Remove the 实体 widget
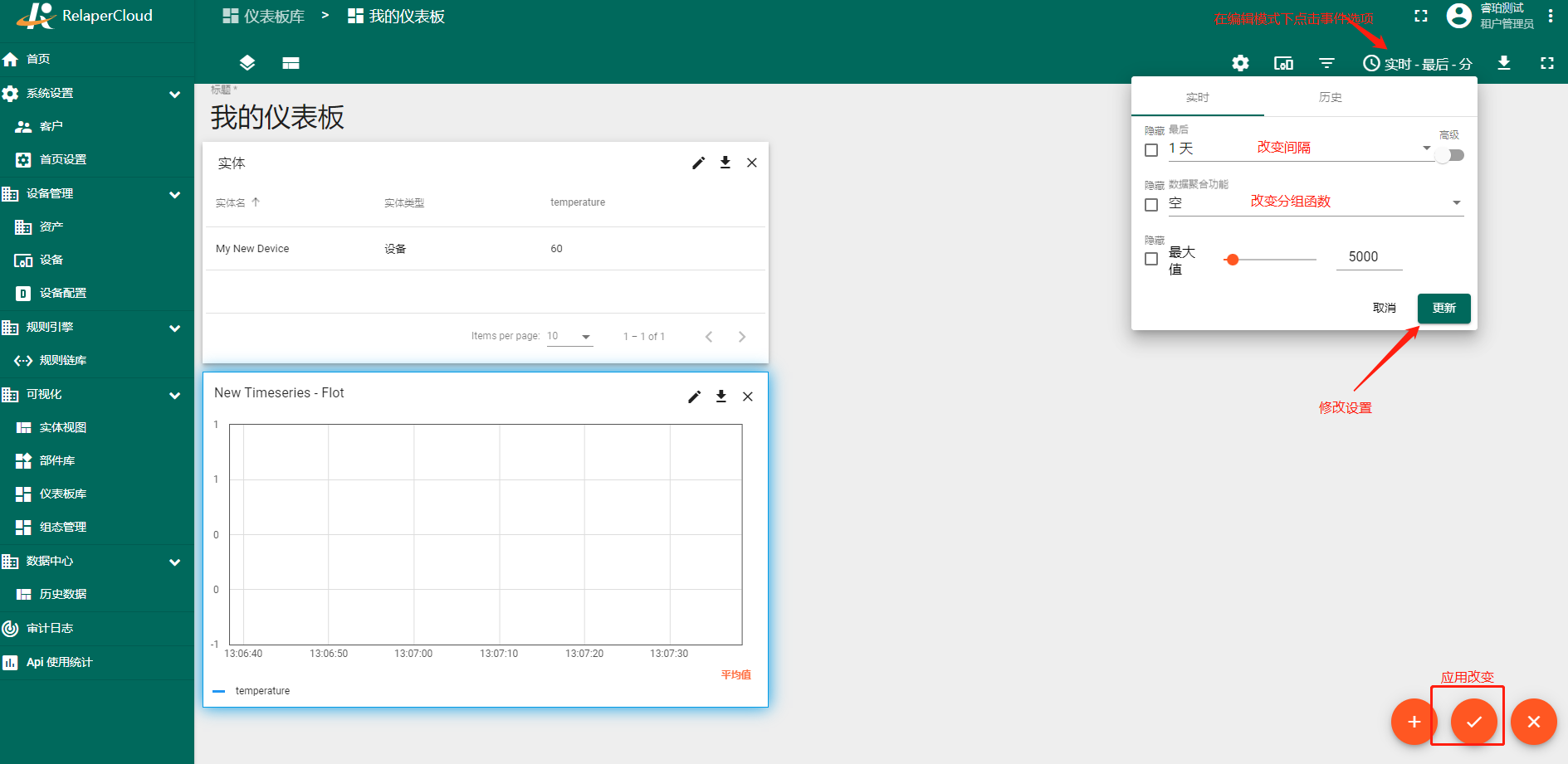 click(752, 163)
